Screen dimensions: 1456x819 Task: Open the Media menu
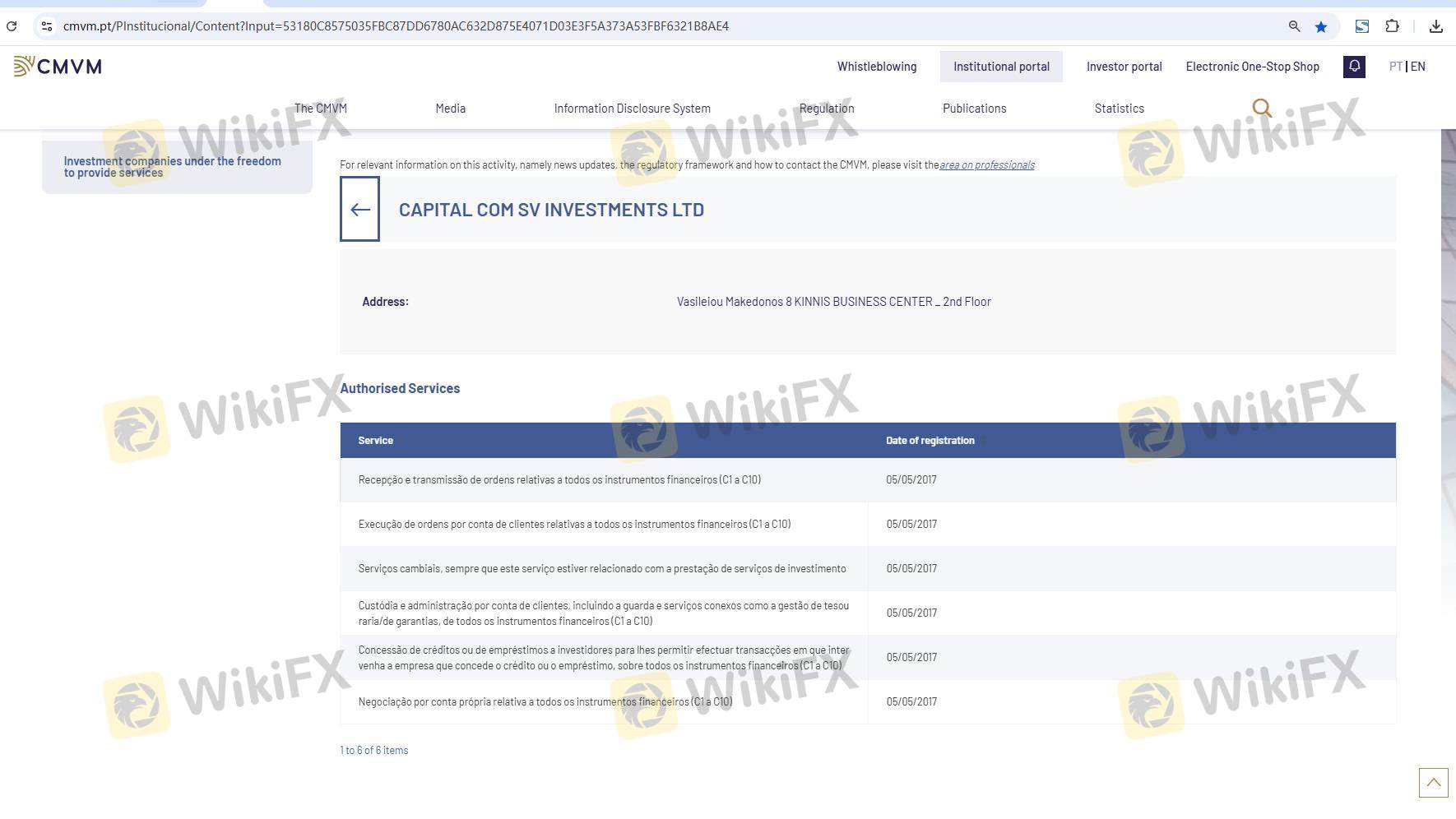point(450,109)
